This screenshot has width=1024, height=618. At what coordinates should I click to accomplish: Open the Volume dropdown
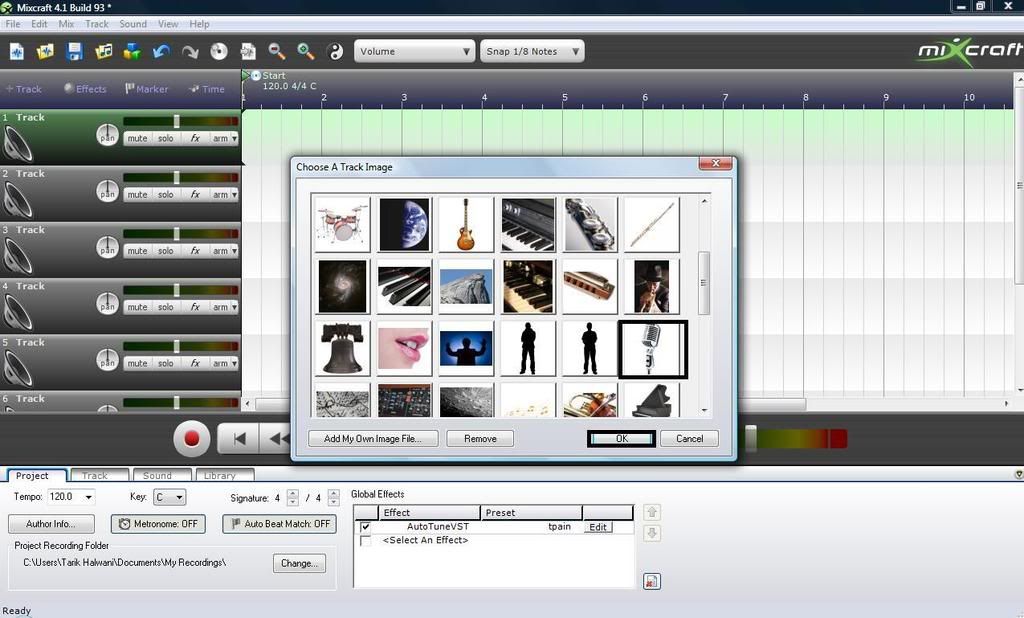[414, 51]
